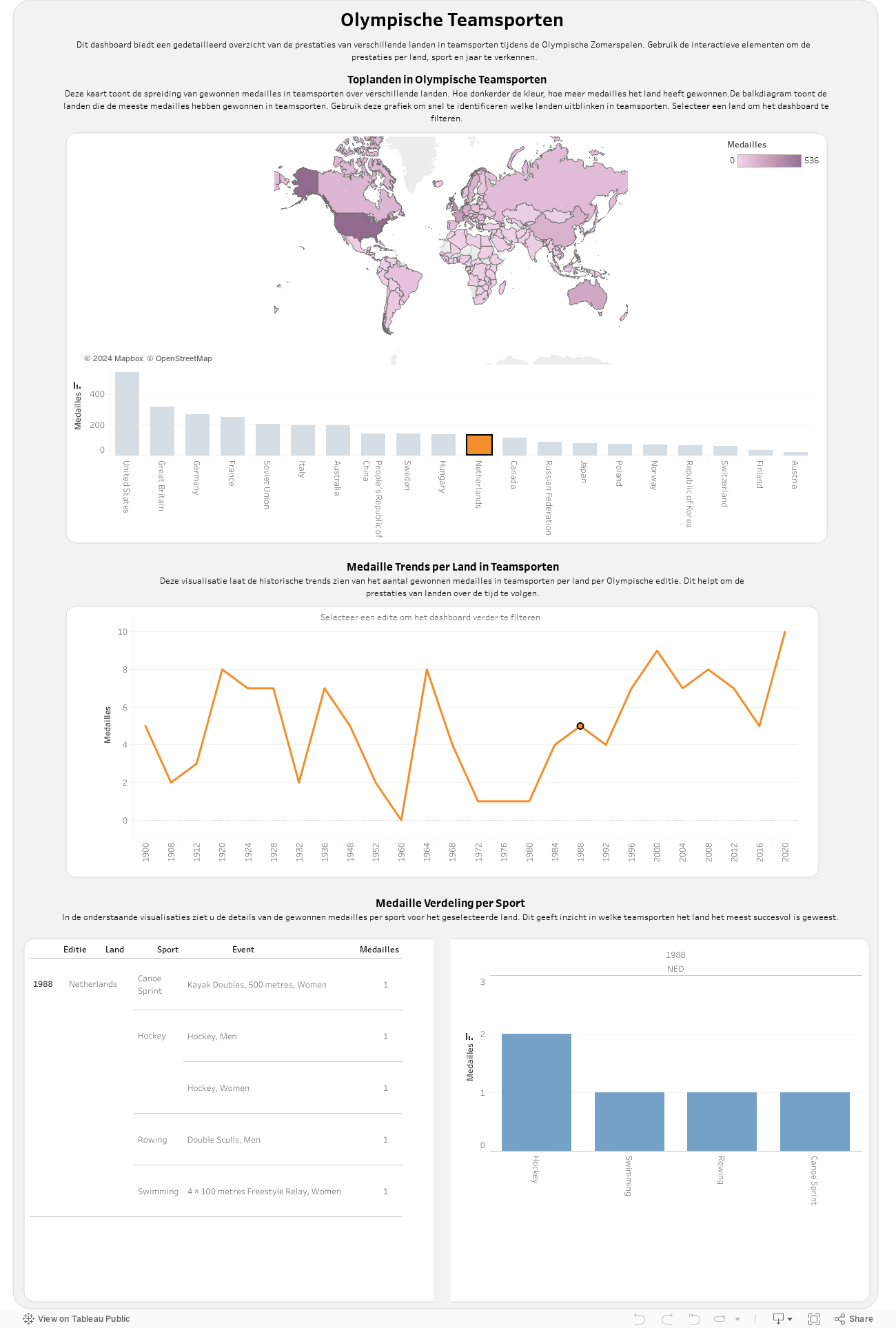Open the Download icon menu

782,1318
